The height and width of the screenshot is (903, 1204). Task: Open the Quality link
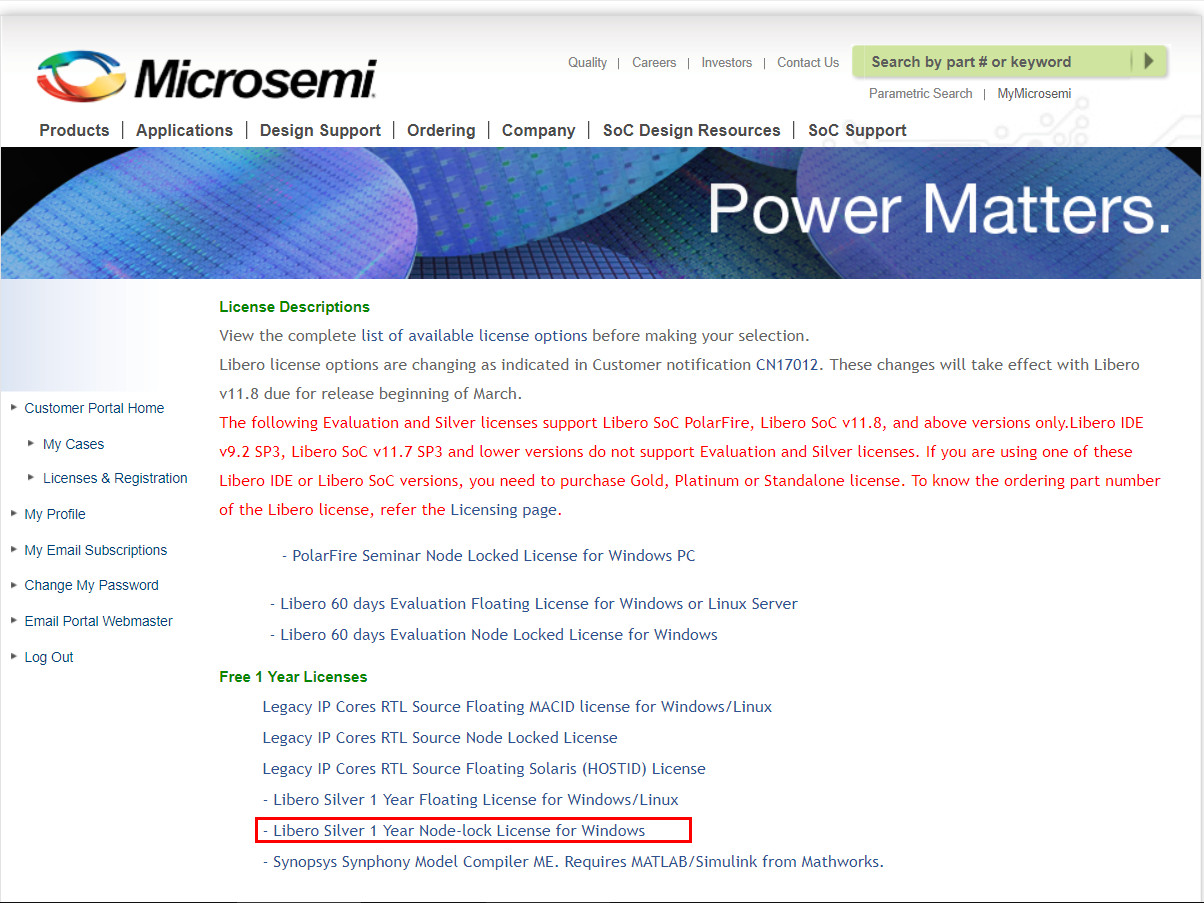pyautogui.click(x=587, y=62)
